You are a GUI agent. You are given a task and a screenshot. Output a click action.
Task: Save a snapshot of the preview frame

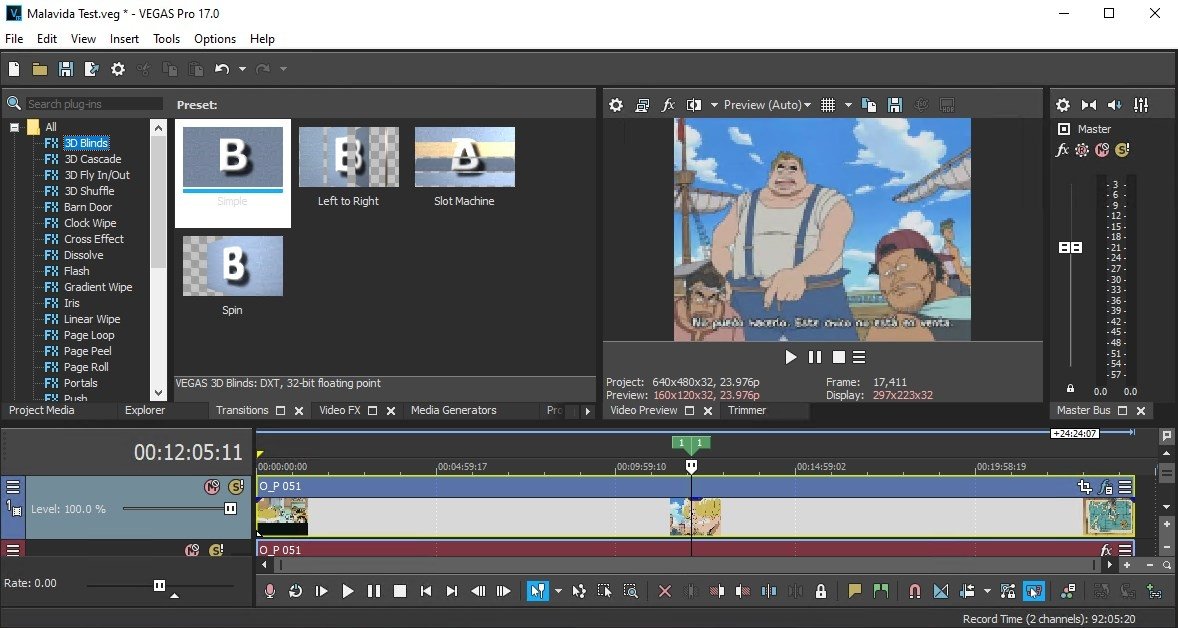click(x=894, y=104)
